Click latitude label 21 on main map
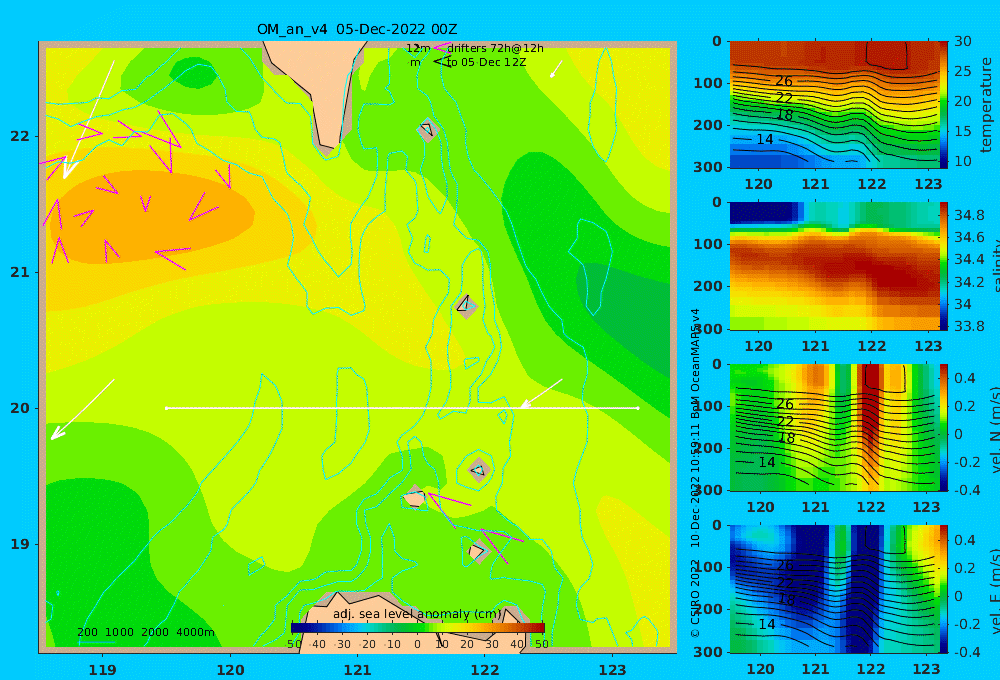This screenshot has width=1000, height=680. (20, 272)
